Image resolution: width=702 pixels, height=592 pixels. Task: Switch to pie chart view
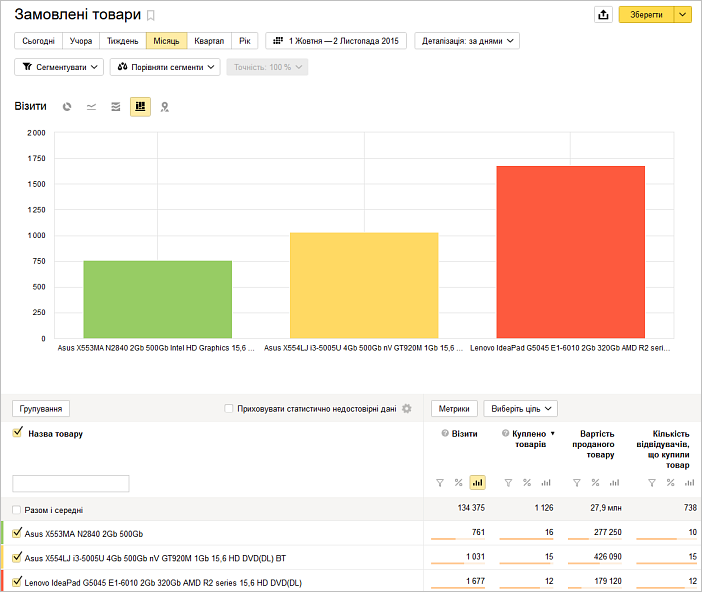pyautogui.click(x=67, y=107)
